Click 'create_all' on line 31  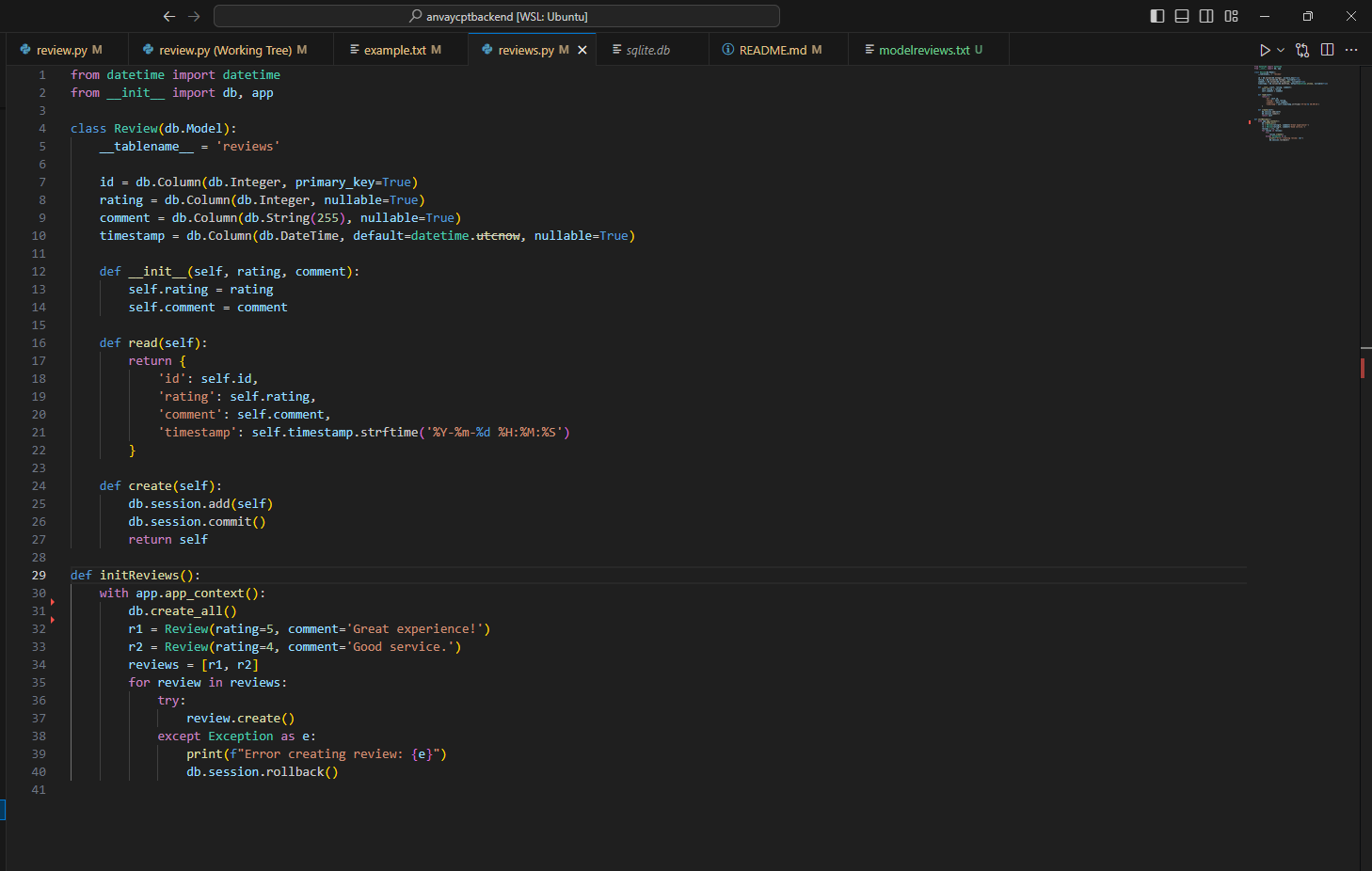click(x=186, y=610)
